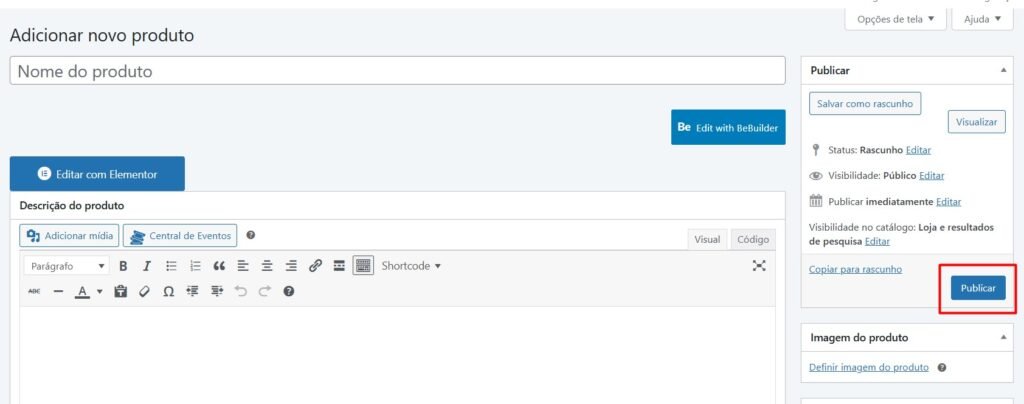Click the Definir imagem do produto link

coord(868,368)
